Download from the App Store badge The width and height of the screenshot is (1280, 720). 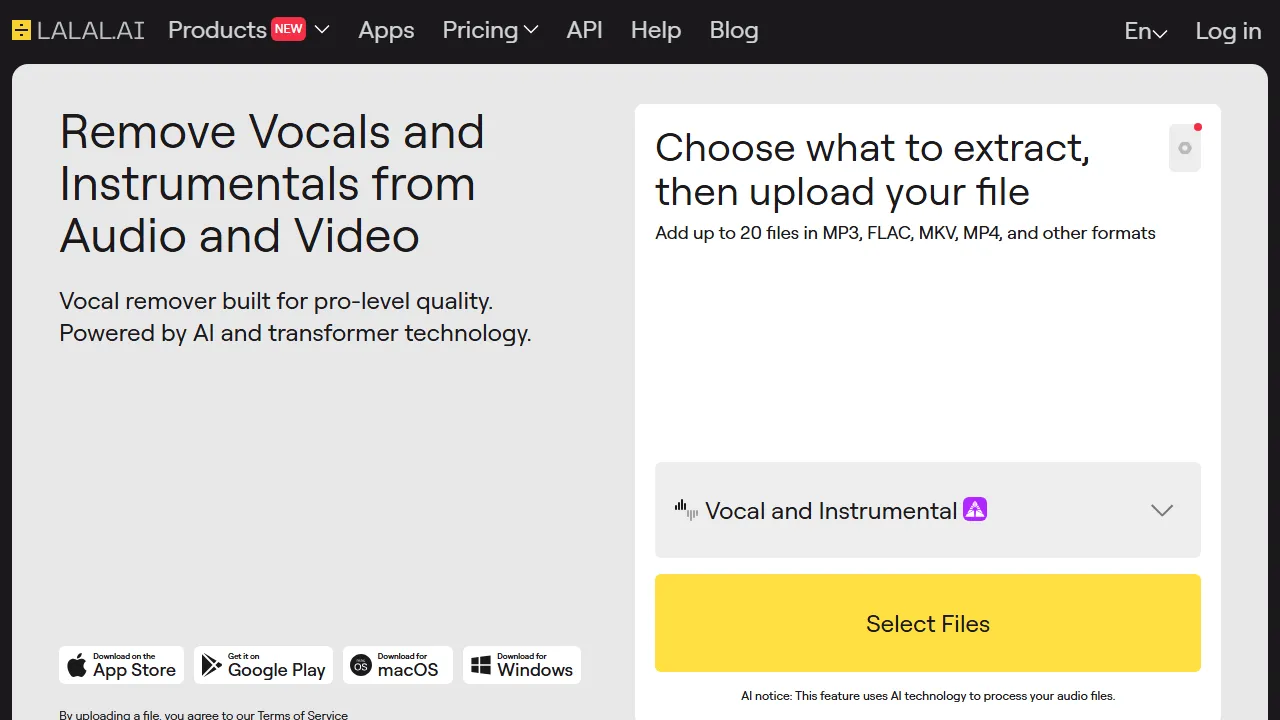pos(122,665)
